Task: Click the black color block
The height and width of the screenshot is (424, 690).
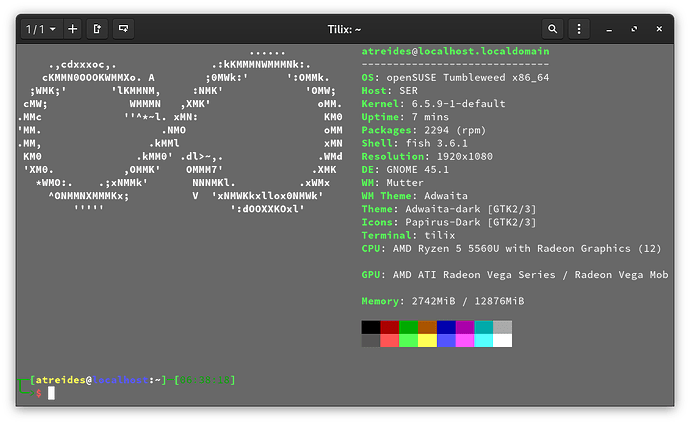Action: (x=371, y=327)
